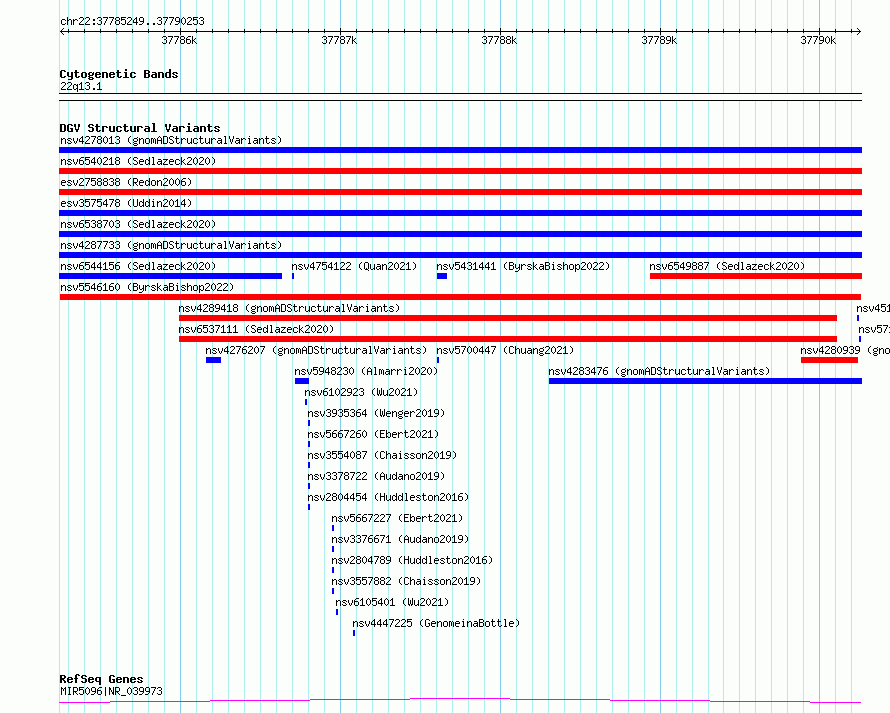The width and height of the screenshot is (890, 713).
Task: Open the MIR5096|NR_039973 gene label
Action: pyautogui.click(x=111, y=691)
